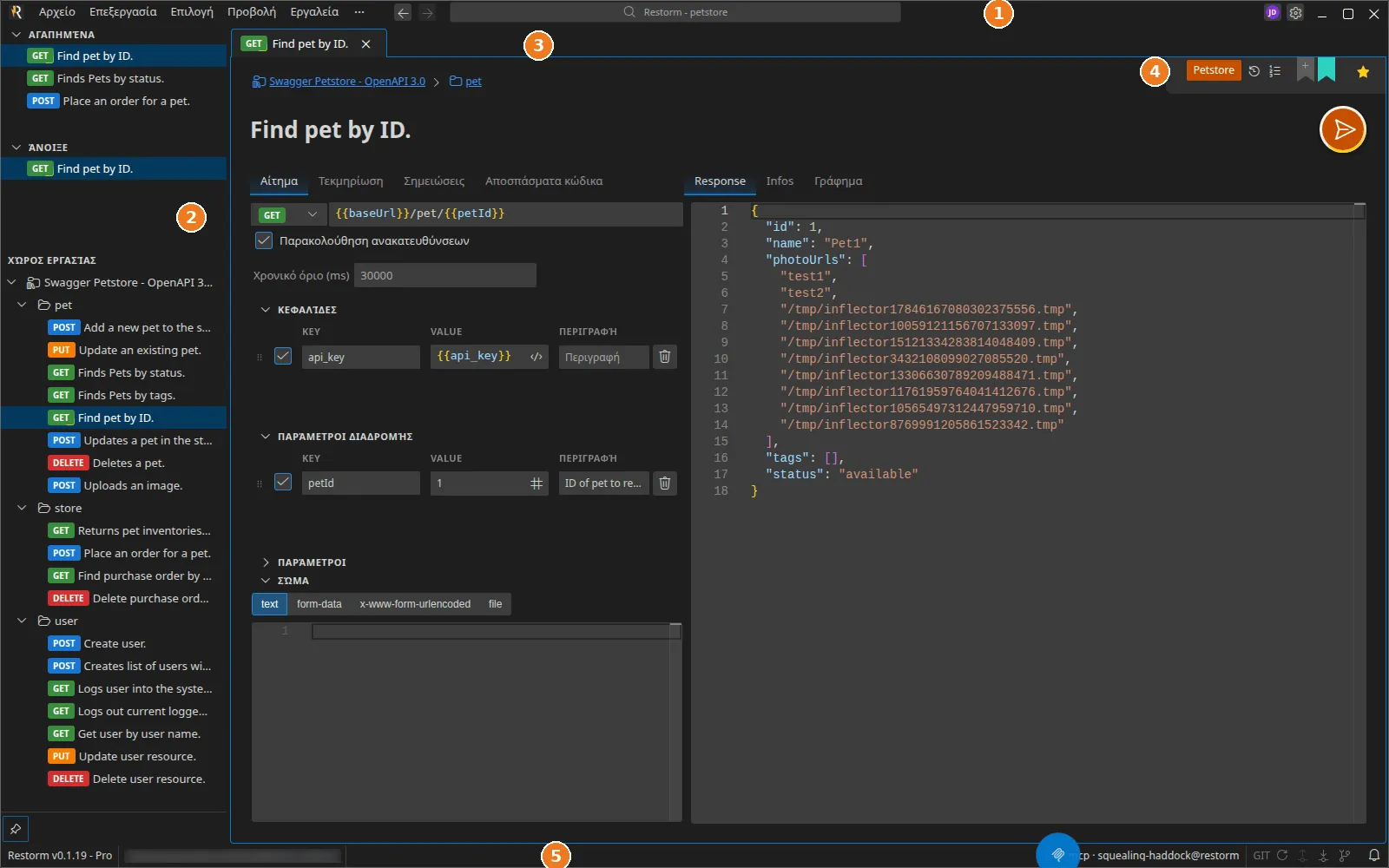The height and width of the screenshot is (868, 1389).
Task: Select the form-data body type
Action: point(319,604)
